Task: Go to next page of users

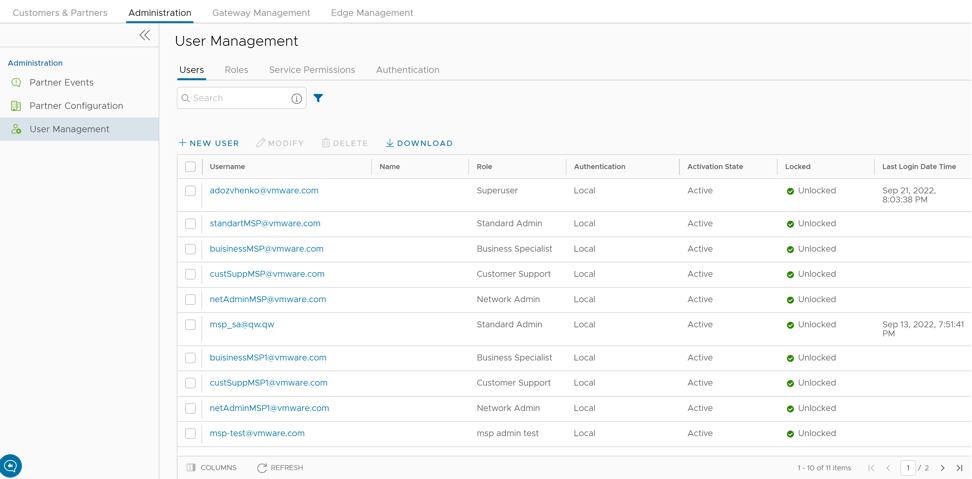Action: point(942,468)
